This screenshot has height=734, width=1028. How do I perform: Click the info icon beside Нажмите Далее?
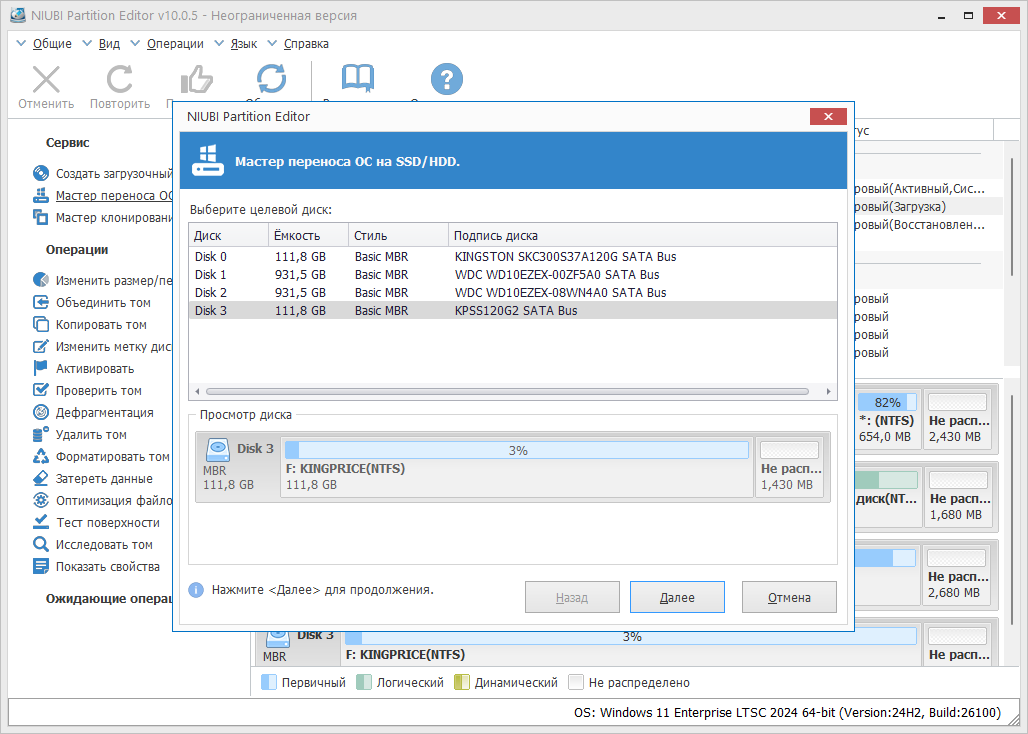coord(196,590)
